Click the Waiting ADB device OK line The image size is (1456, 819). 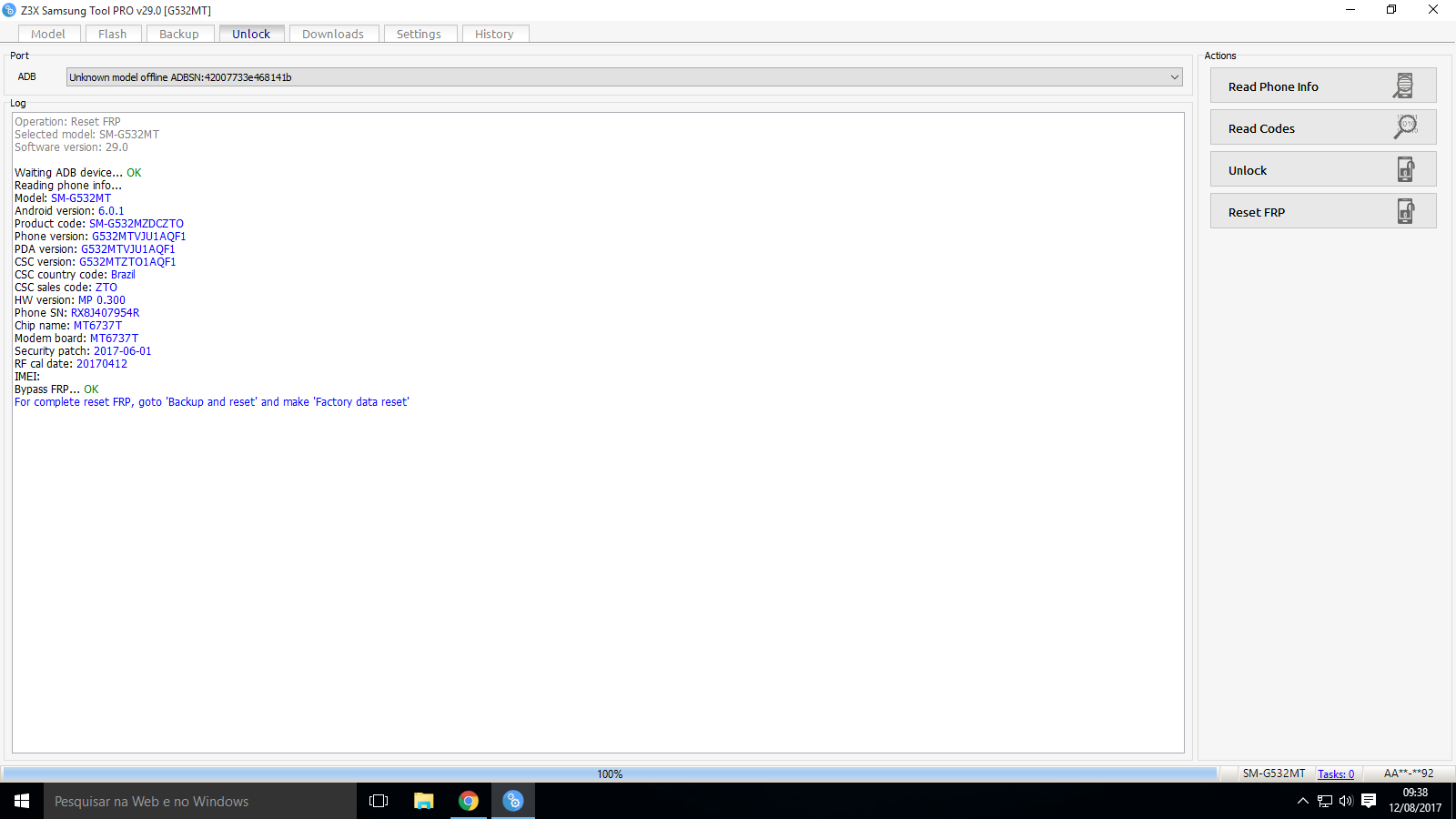pos(78,173)
